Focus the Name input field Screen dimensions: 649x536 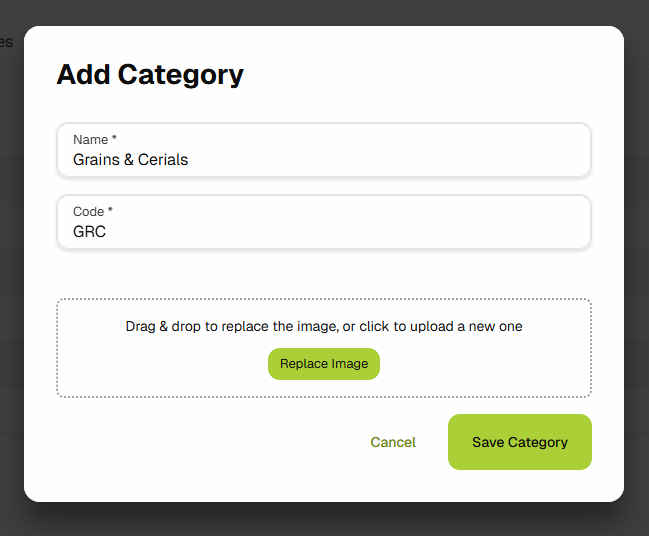tap(323, 150)
